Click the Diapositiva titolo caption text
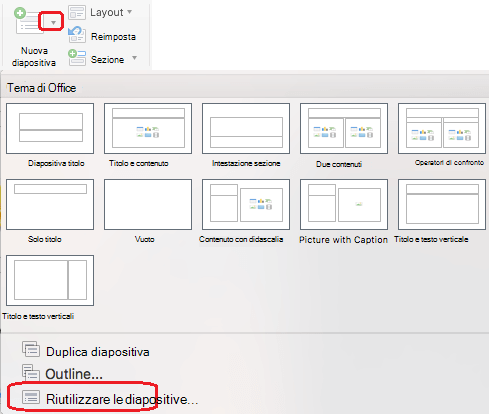This screenshot has height=414, width=489. click(x=56, y=163)
